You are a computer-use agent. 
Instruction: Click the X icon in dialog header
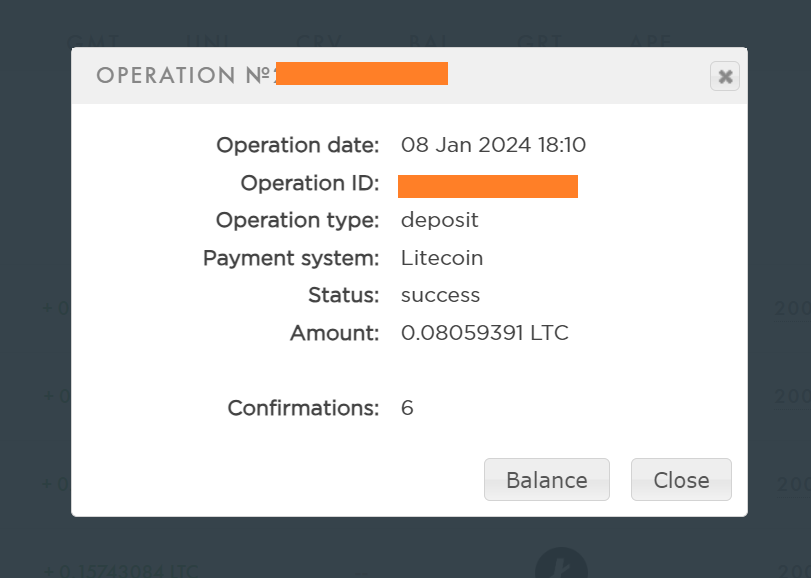(x=725, y=76)
